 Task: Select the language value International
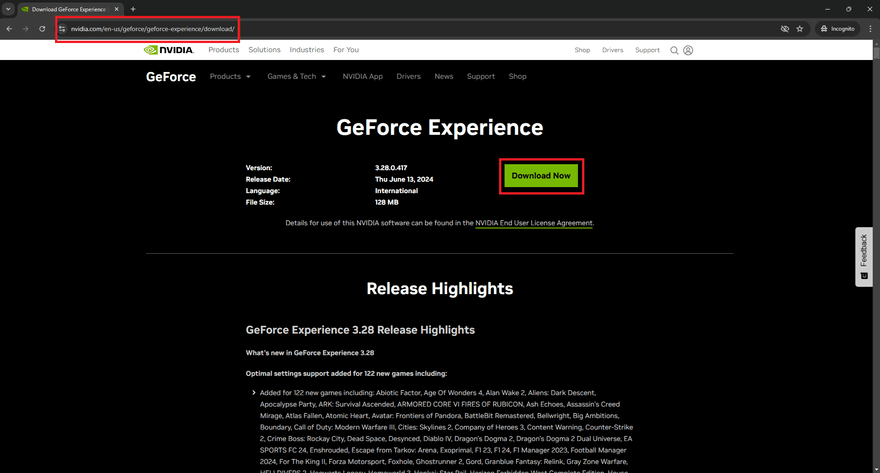pos(396,191)
